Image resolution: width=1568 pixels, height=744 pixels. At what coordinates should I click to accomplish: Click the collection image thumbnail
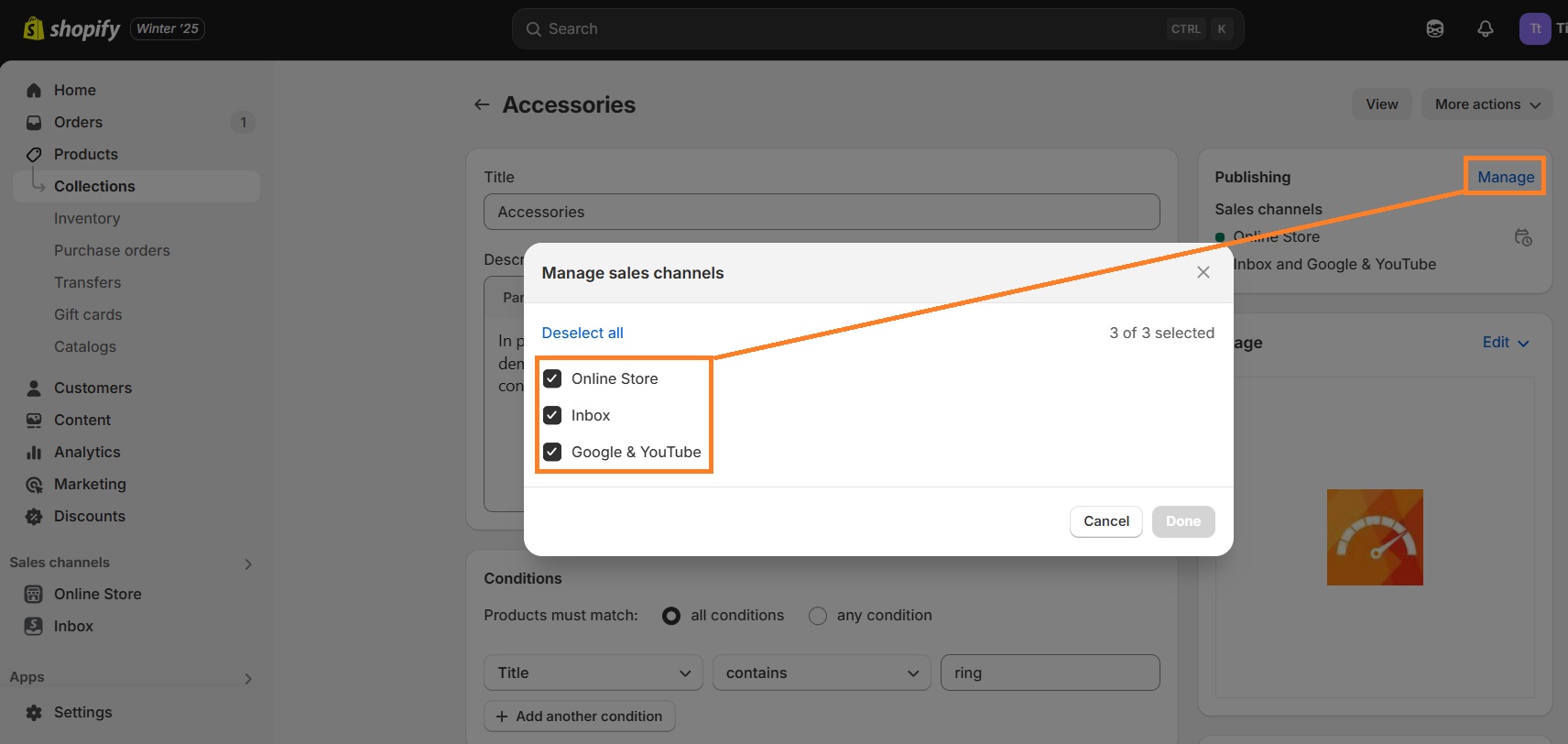pyautogui.click(x=1375, y=537)
